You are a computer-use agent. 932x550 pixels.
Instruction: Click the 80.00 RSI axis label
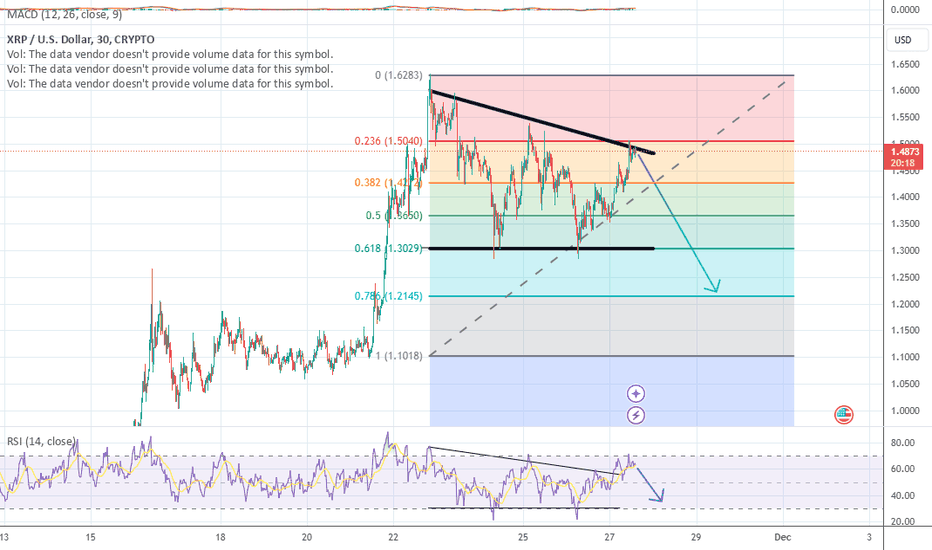point(903,442)
